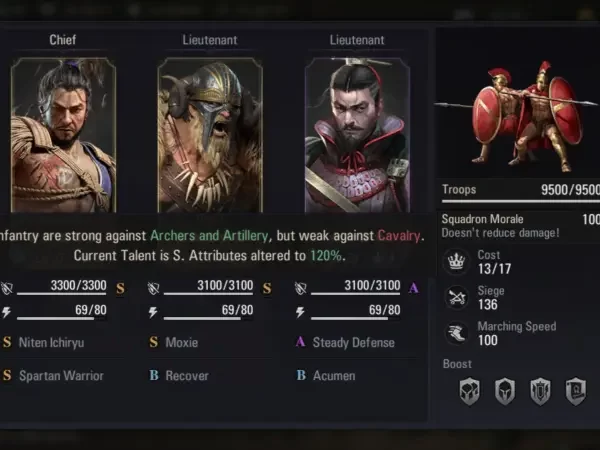Click the Chief's S talent grade icon
Screen dimensions: 600x450
tap(120, 288)
